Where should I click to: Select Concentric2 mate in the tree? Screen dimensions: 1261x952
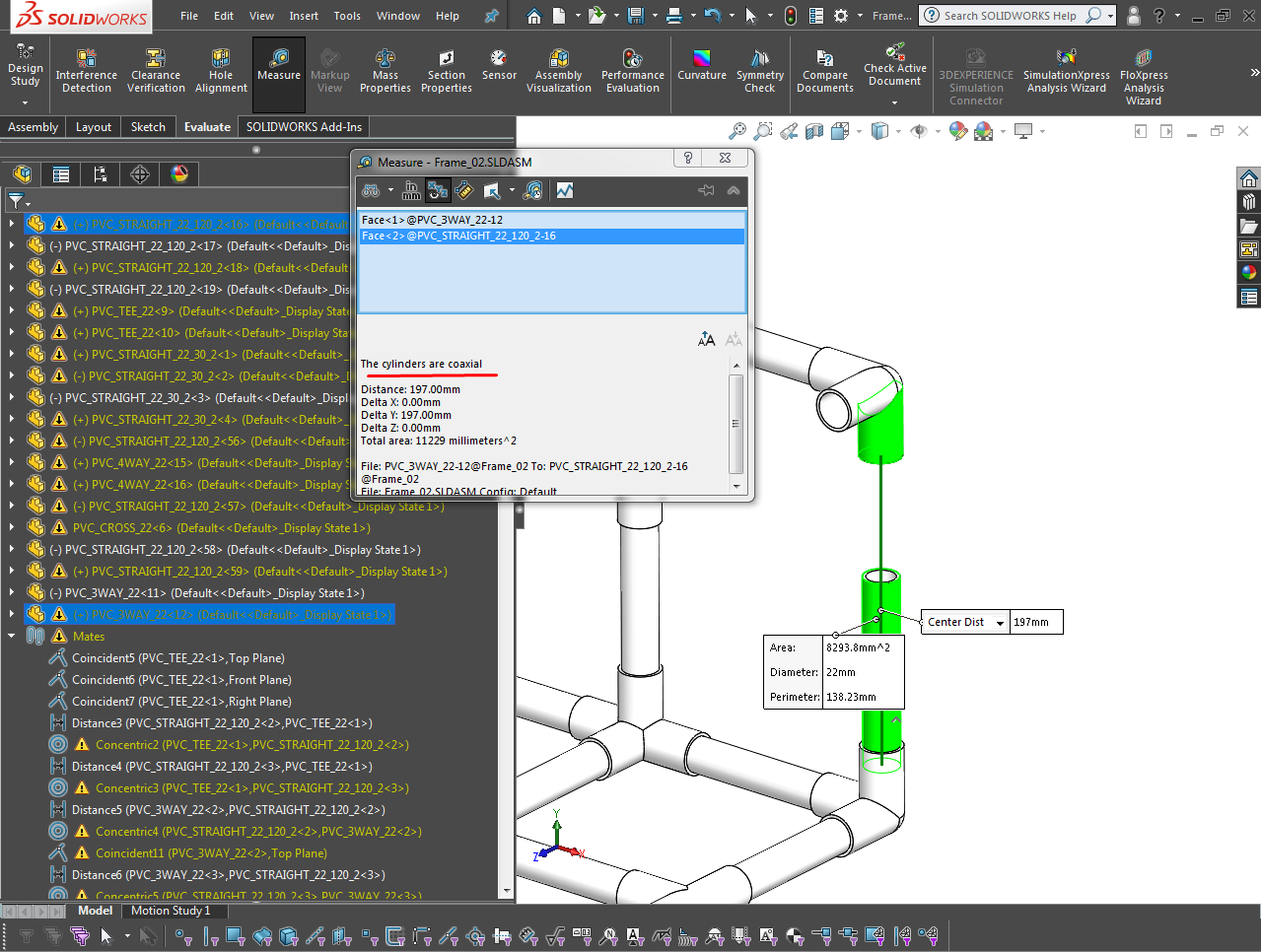251,745
